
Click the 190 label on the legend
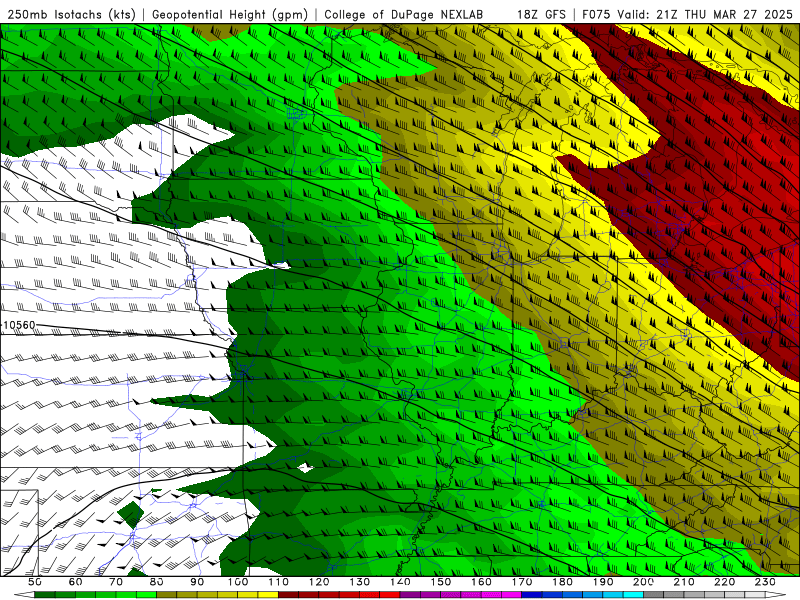coord(603,582)
